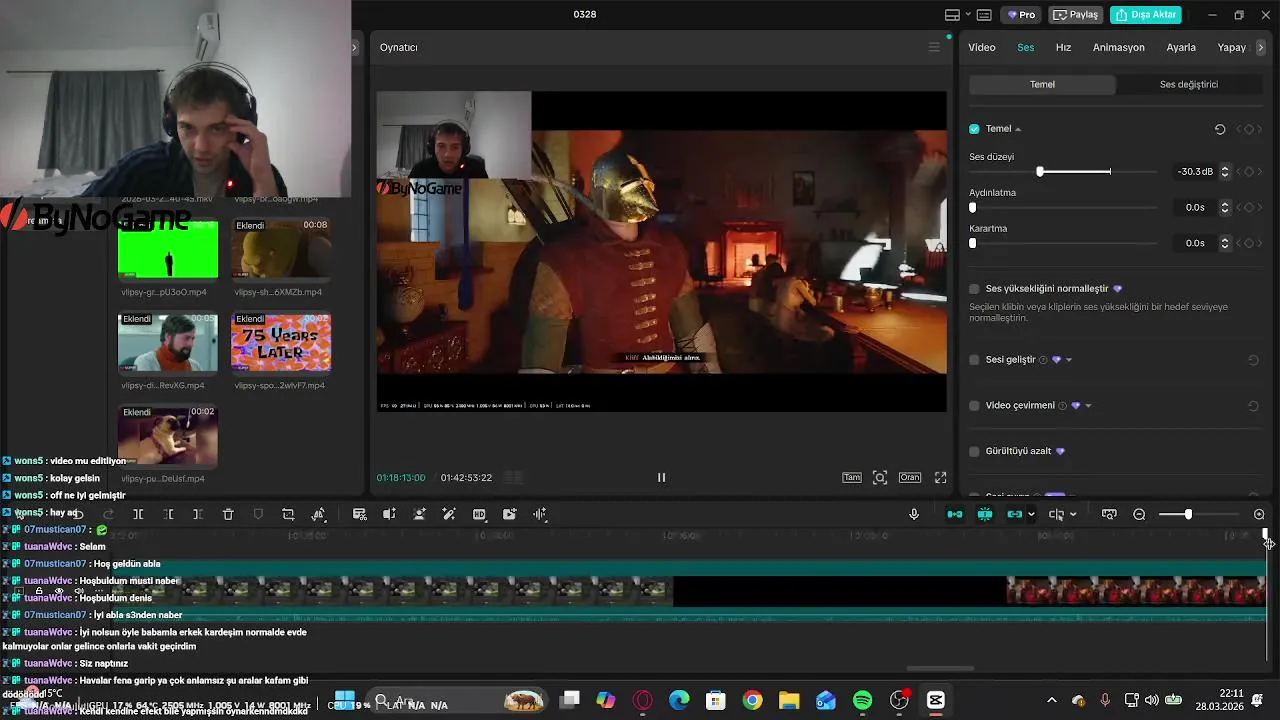Viewport: 1280px width, 720px height.
Task: Open CapCut icon in the taskbar
Action: click(936, 700)
